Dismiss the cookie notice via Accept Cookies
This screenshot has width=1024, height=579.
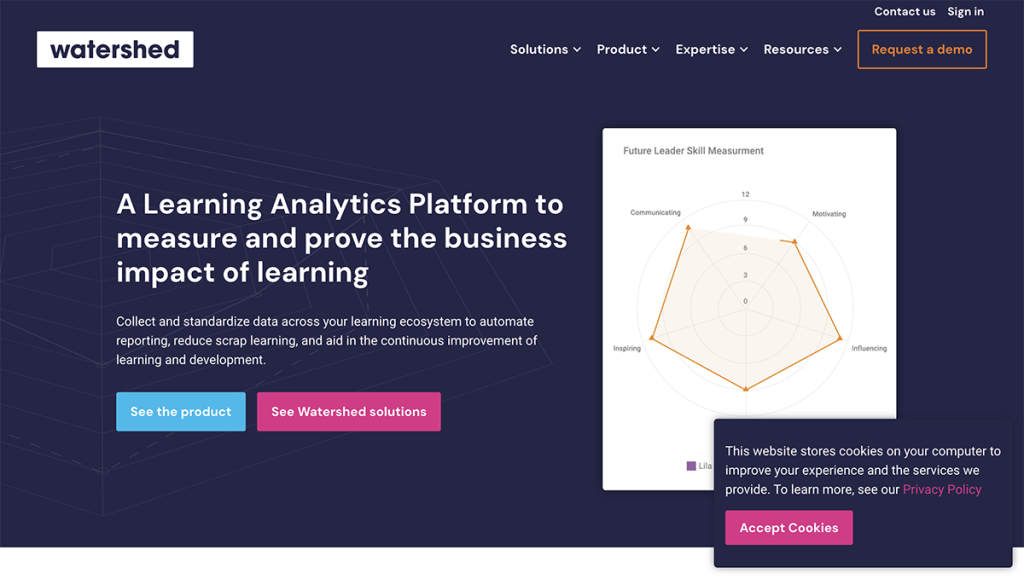click(789, 527)
